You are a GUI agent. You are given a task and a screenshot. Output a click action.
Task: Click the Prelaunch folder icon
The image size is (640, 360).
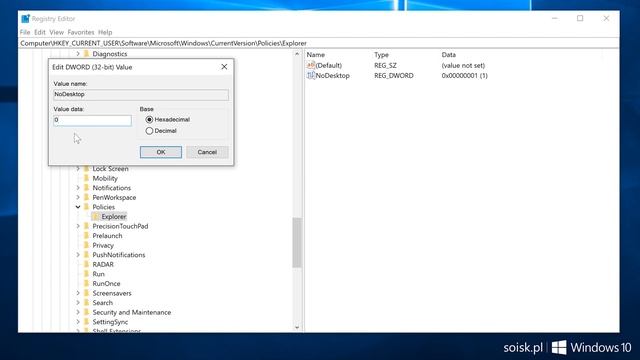[87, 236]
